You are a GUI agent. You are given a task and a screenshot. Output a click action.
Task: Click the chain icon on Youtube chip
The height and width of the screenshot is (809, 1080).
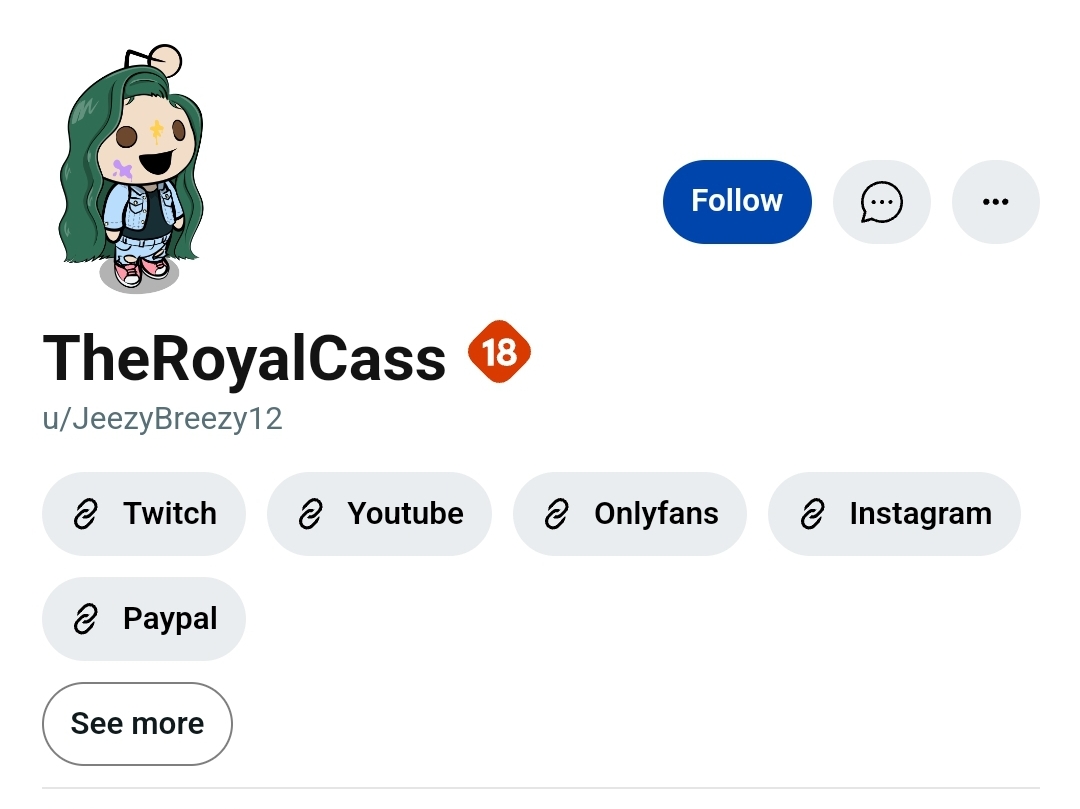point(311,514)
